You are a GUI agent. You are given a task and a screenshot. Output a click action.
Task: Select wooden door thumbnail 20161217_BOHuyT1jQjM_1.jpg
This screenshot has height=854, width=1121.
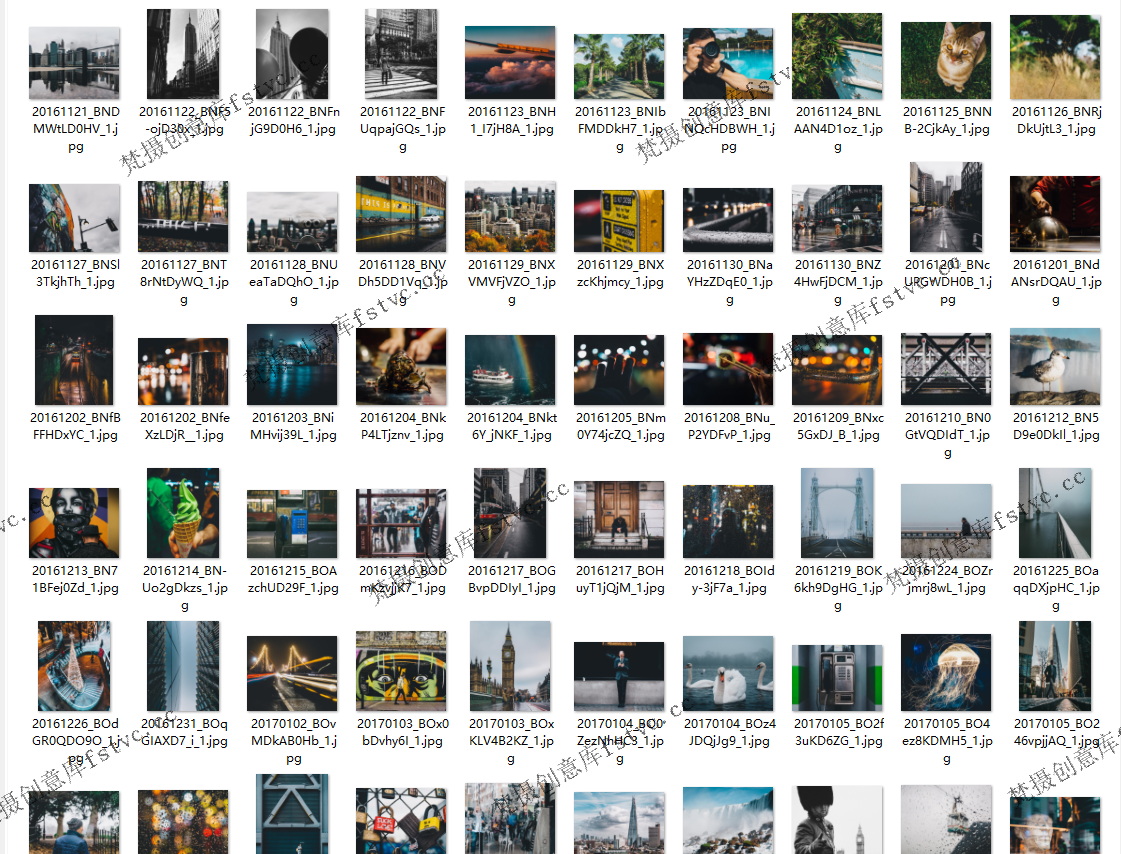(619, 520)
